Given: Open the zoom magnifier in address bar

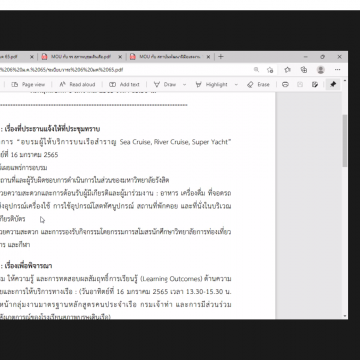Looking at the screenshot, I should click(x=256, y=70).
